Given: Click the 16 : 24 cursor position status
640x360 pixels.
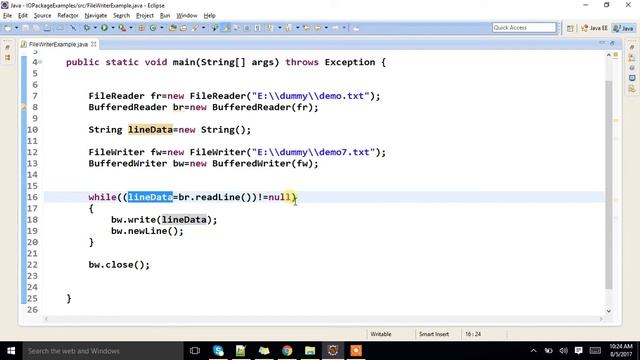Looking at the screenshot, I should pos(473,334).
